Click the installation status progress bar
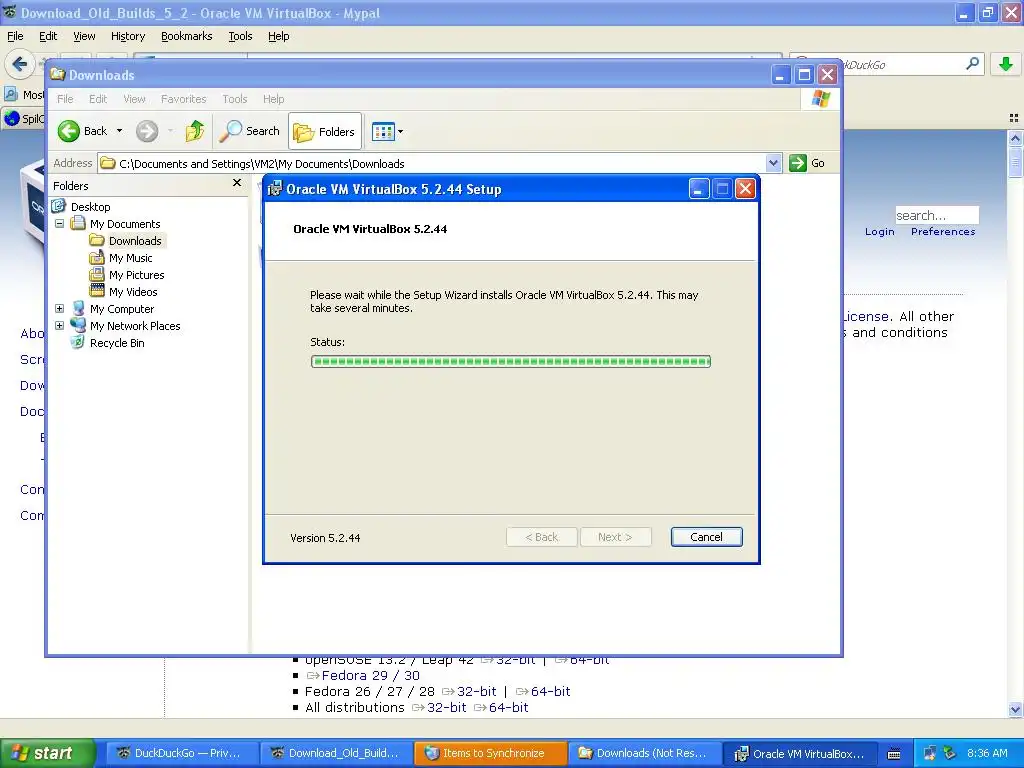1024x768 pixels. click(511, 361)
